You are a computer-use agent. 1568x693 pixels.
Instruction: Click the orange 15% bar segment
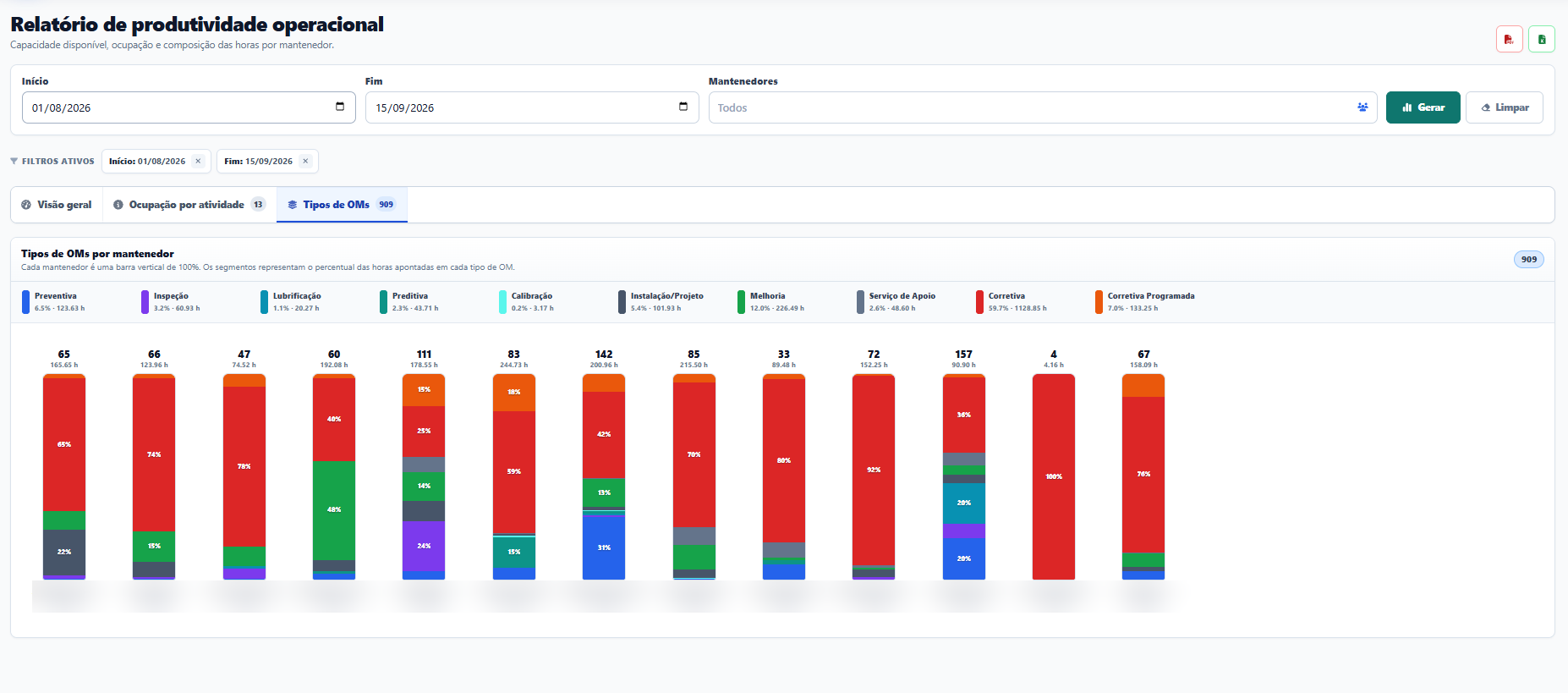(x=424, y=390)
